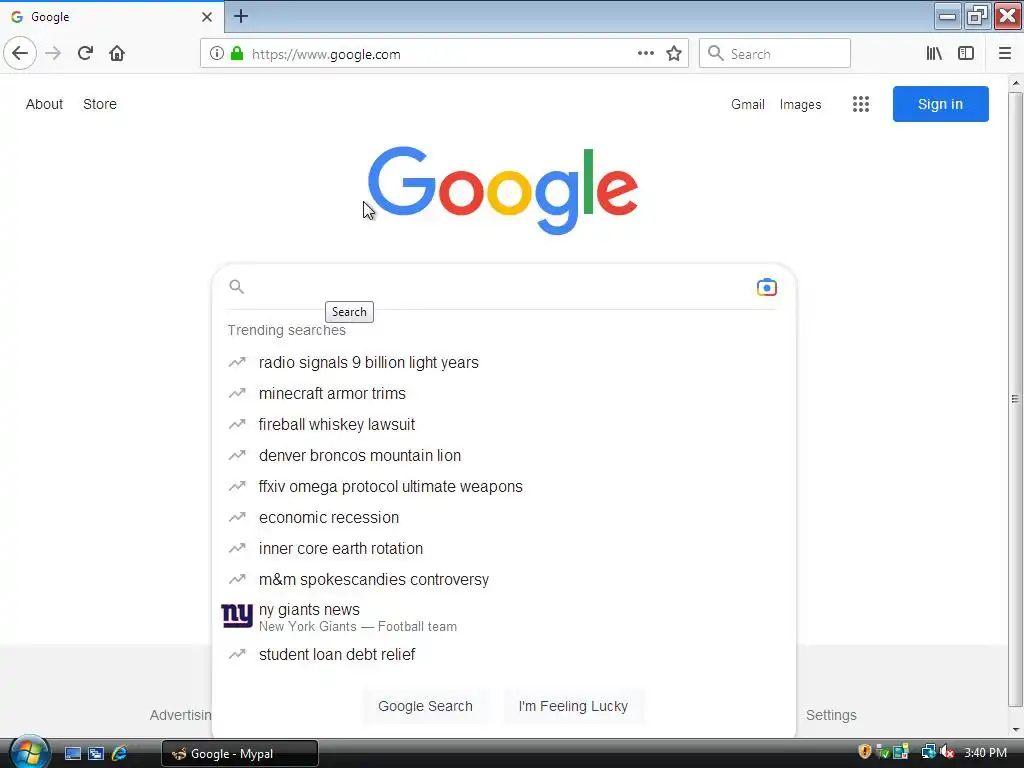The image size is (1024, 768).
Task: Open Google apps grid icon
Action: coord(861,104)
